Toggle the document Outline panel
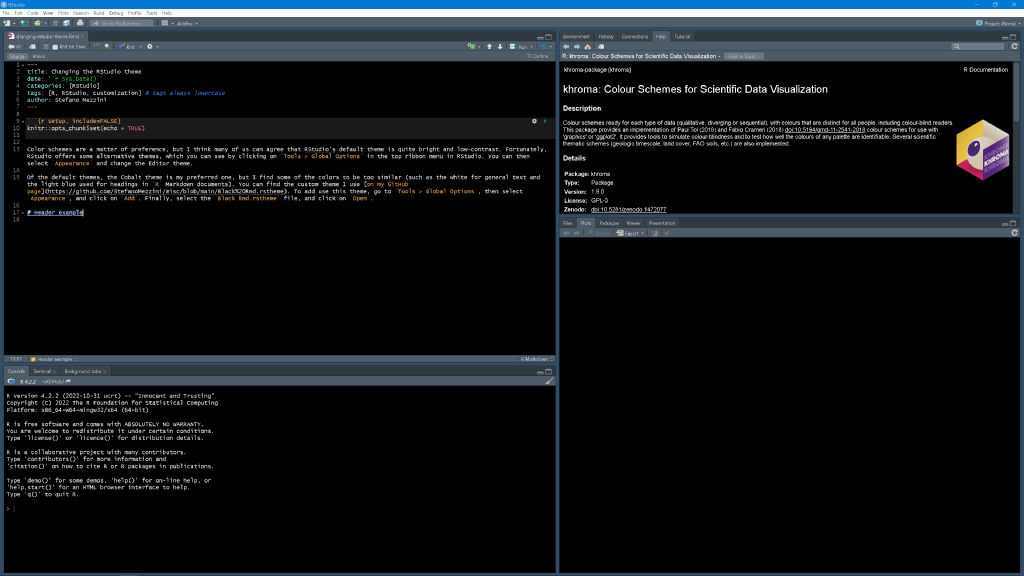Viewport: 1024px width, 576px height. pos(540,56)
